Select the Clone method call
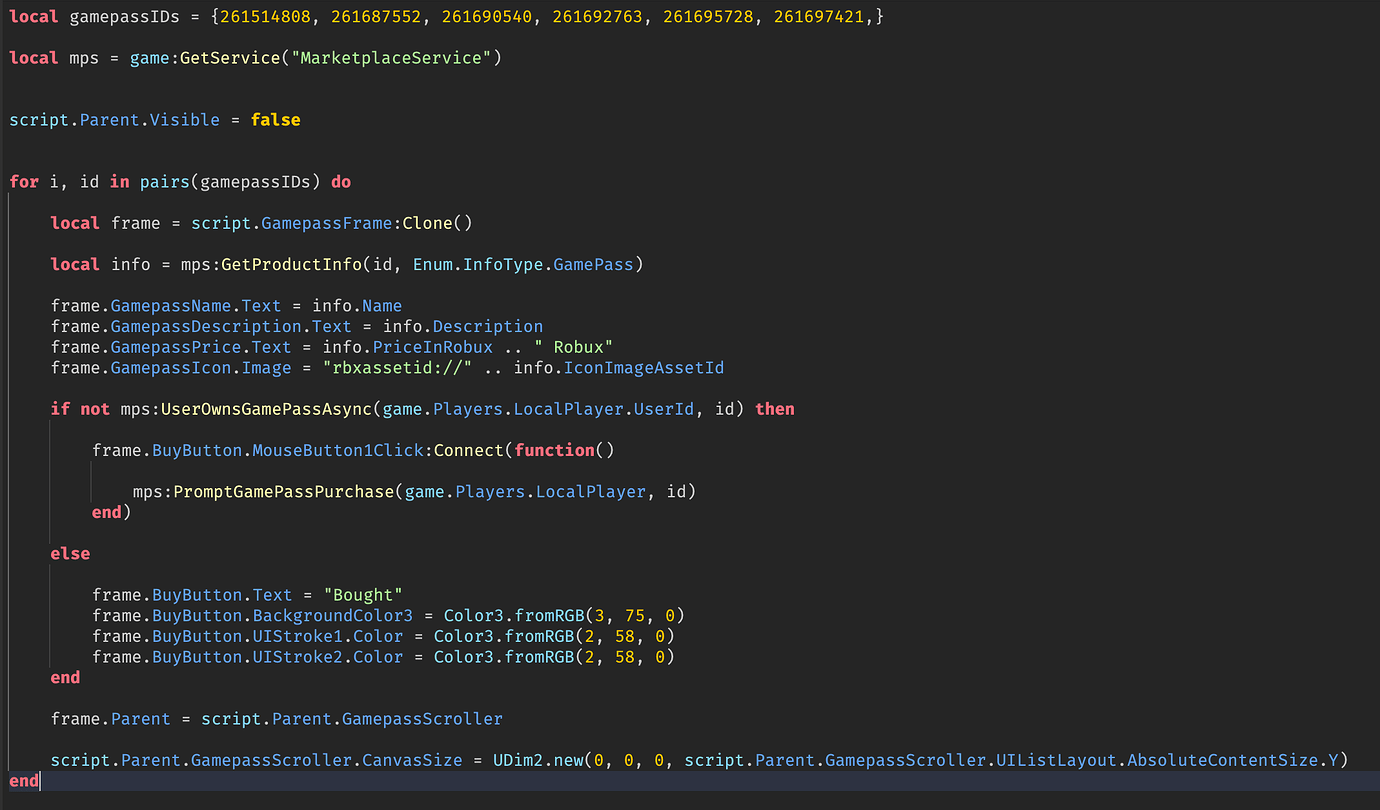Screen dimensions: 1380x810 (x=428, y=222)
